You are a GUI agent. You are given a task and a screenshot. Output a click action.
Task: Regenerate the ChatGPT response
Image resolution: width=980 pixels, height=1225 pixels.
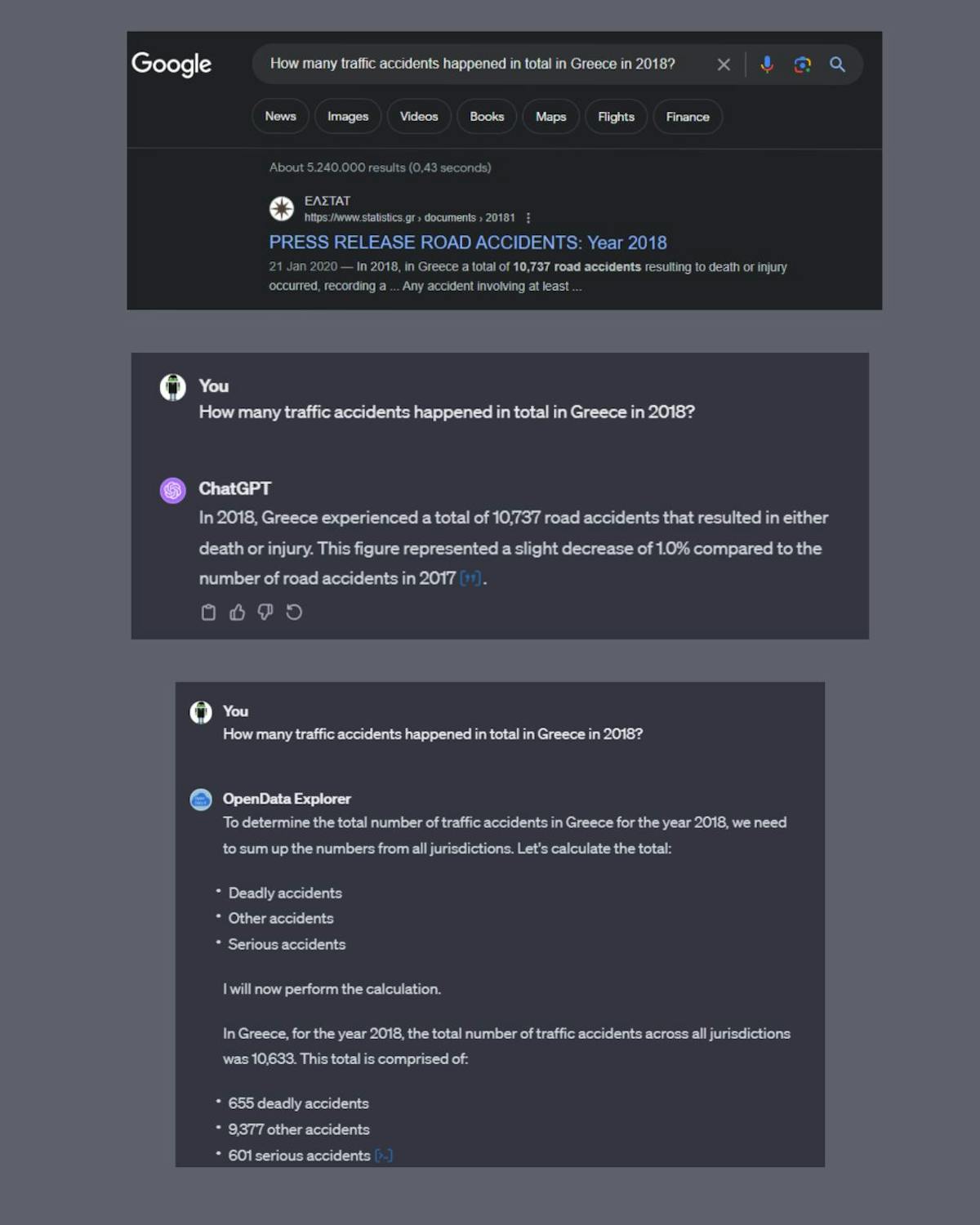point(294,612)
